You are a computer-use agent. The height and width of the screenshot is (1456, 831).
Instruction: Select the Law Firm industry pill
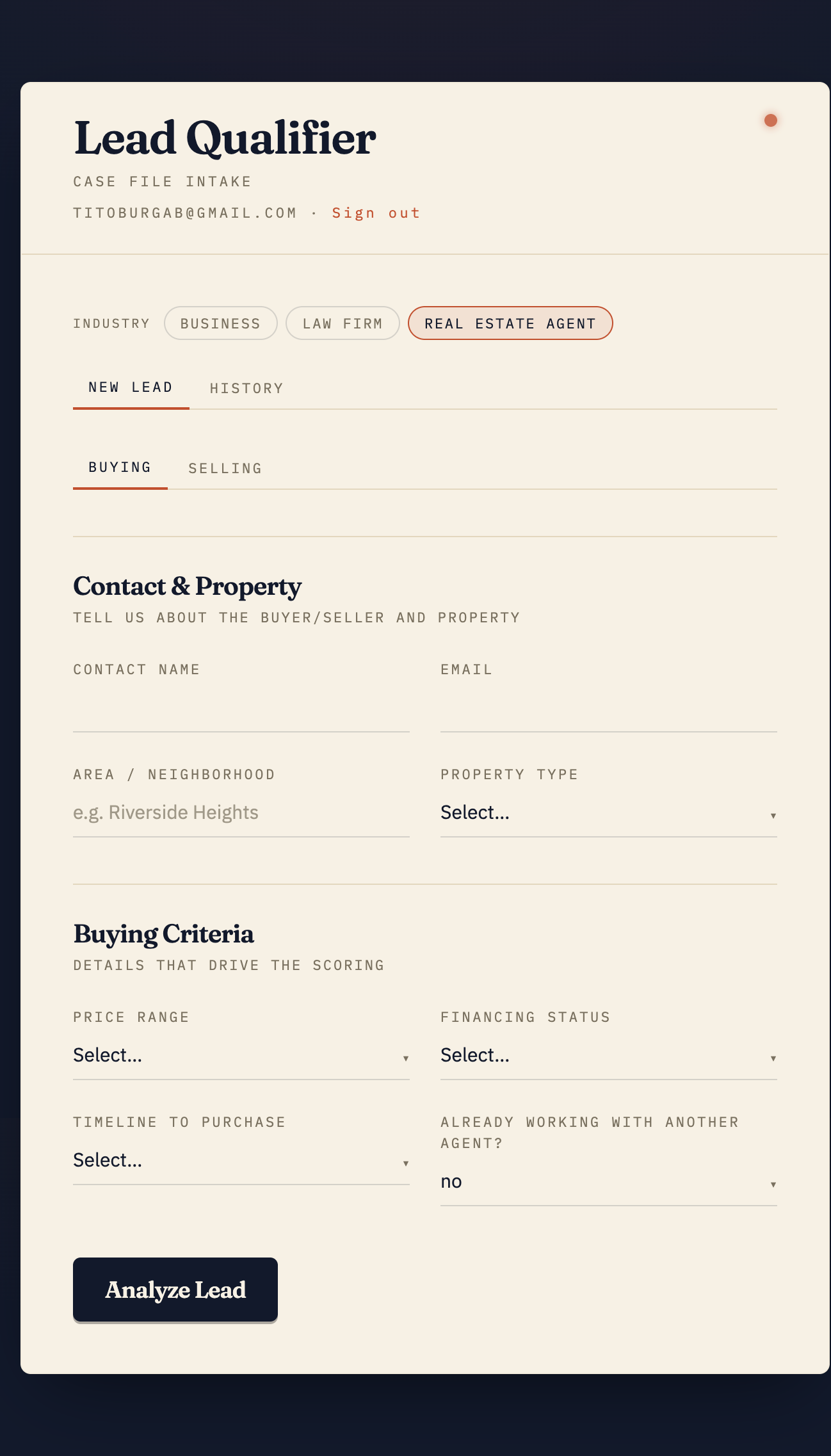pos(343,323)
